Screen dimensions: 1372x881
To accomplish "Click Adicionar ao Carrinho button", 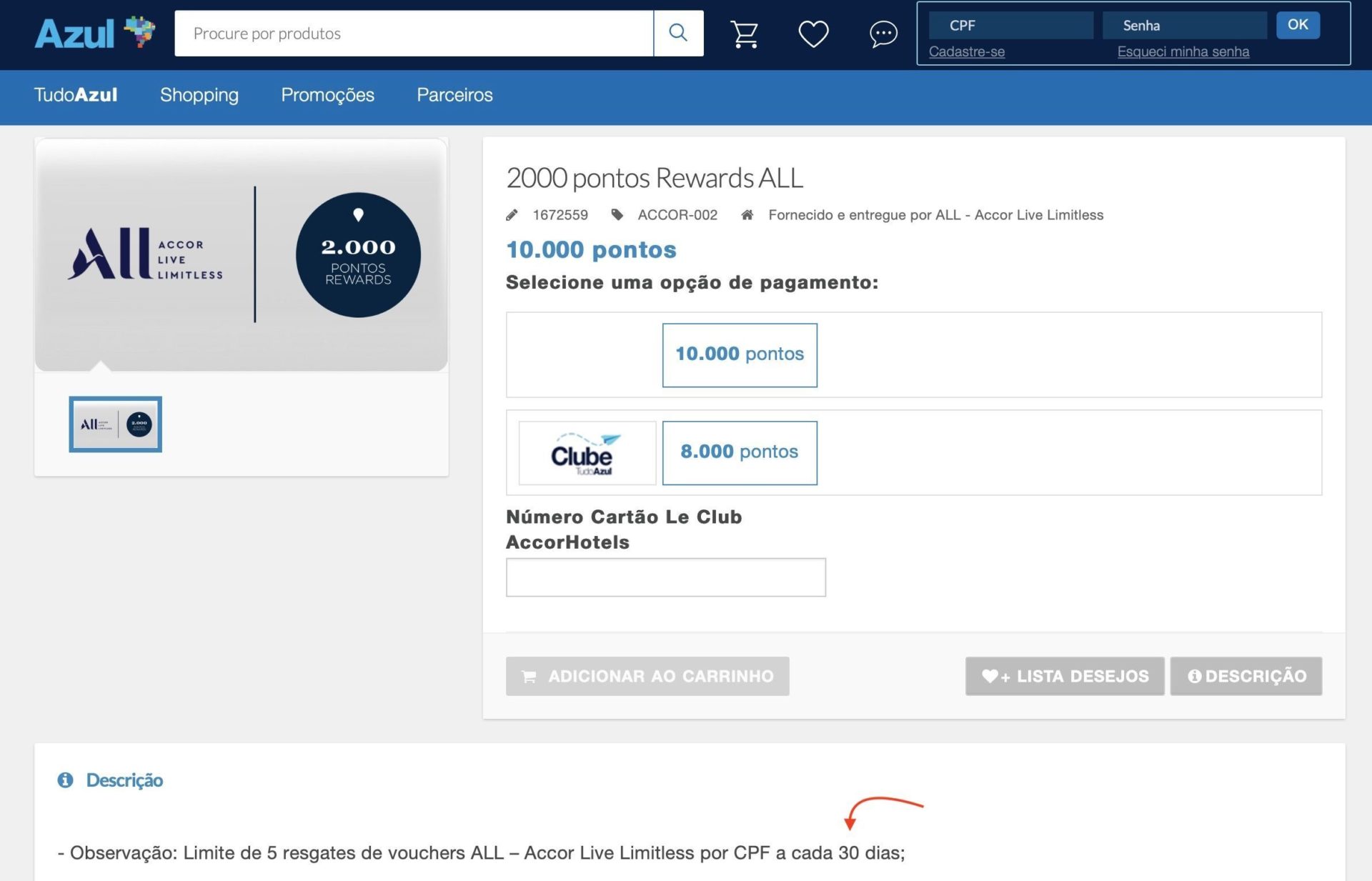I will tap(647, 676).
